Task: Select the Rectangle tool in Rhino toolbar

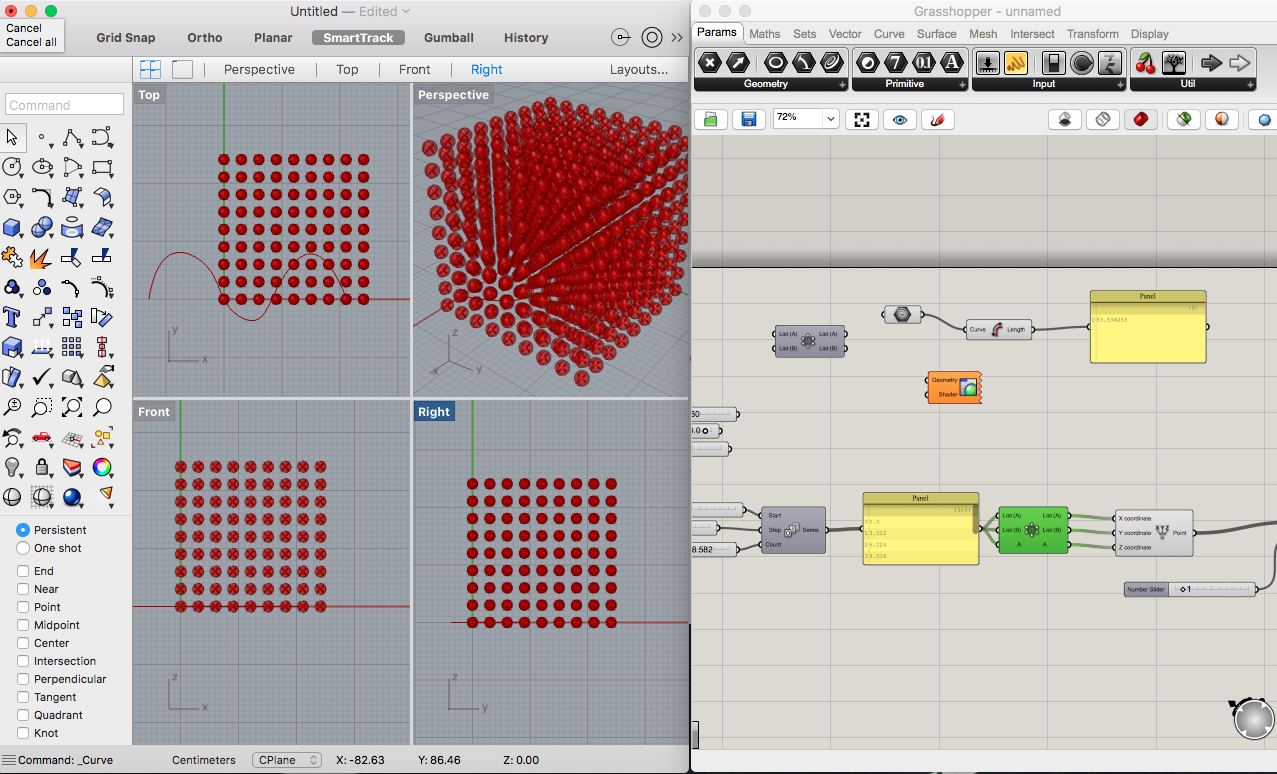Action: pyautogui.click(x=102, y=167)
